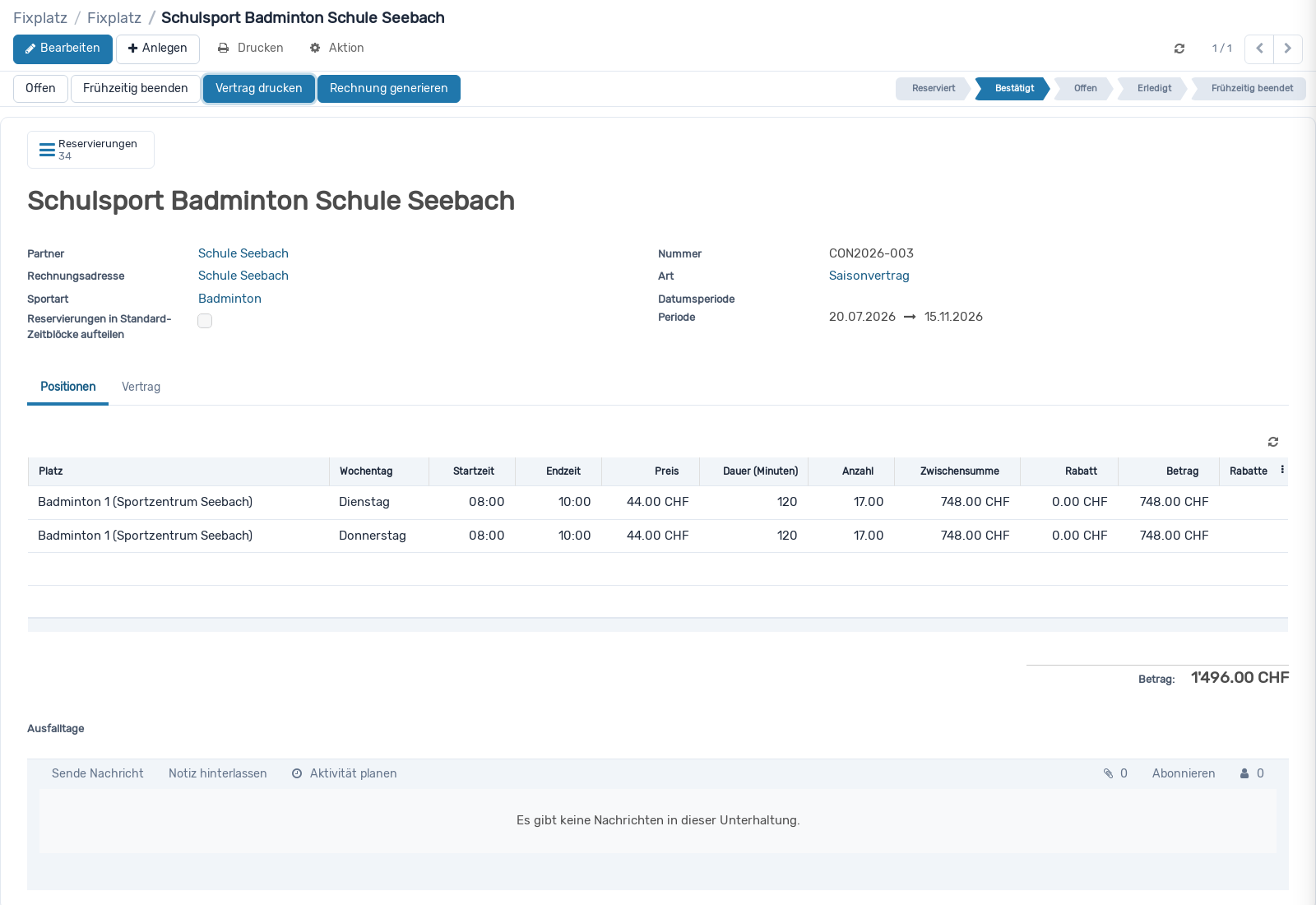The image size is (1316, 905).
Task: Select the Erledigt stage in status bar
Action: (1154, 89)
